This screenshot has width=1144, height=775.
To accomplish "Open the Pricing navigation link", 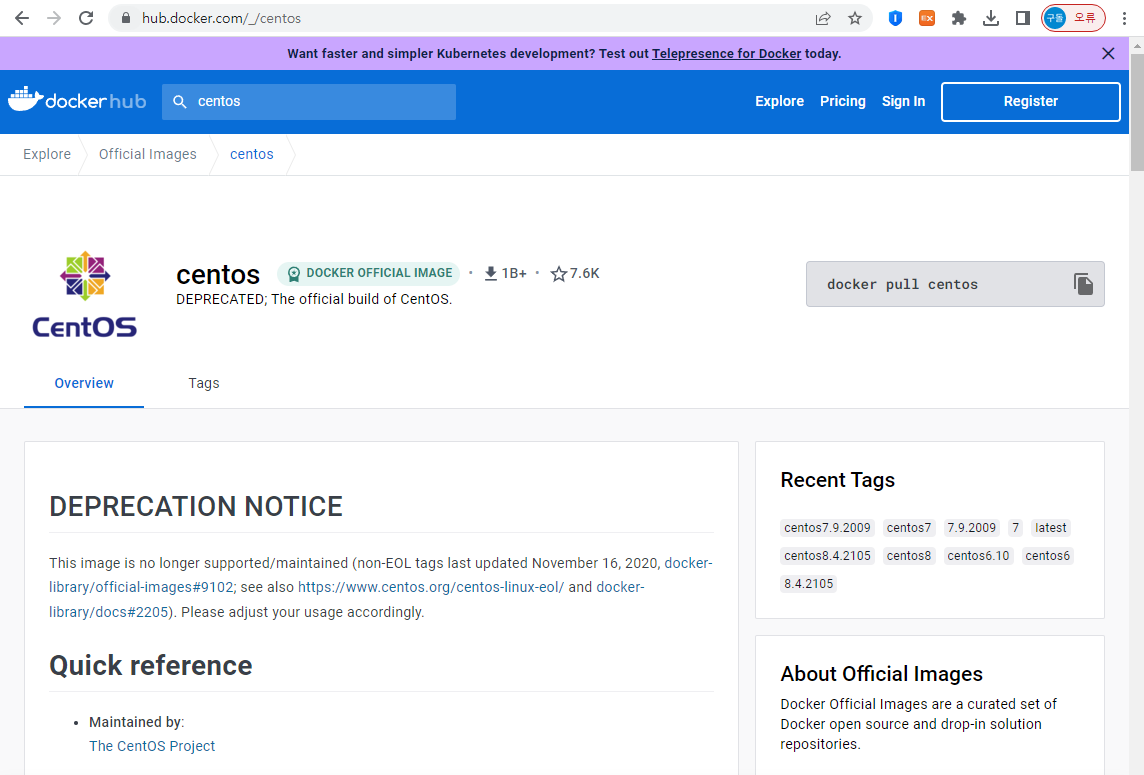I will click(843, 101).
